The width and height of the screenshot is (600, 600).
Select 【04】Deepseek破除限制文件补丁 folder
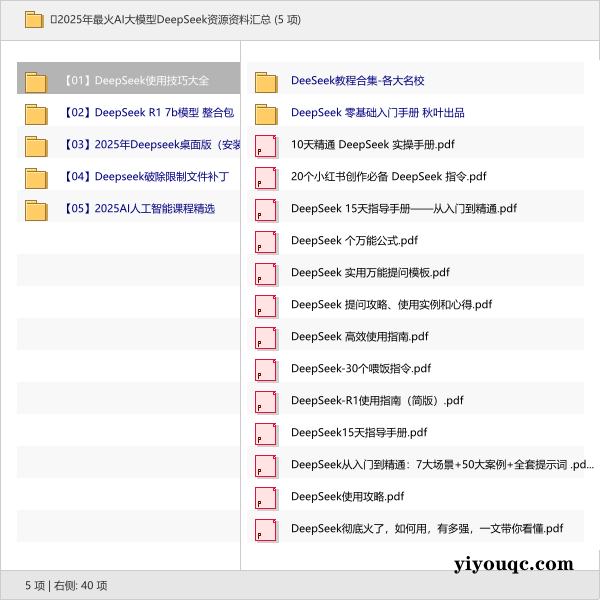coord(161,177)
